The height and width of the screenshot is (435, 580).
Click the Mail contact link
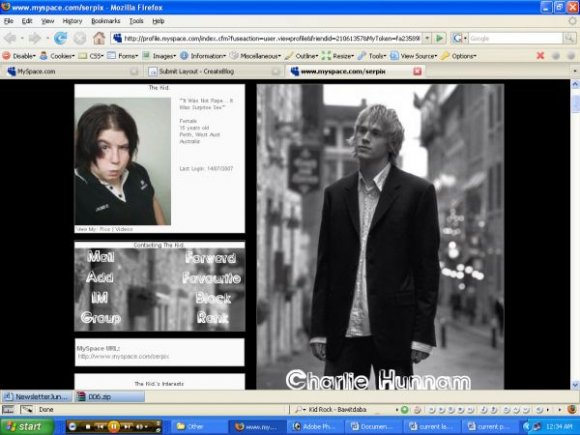[x=101, y=256]
